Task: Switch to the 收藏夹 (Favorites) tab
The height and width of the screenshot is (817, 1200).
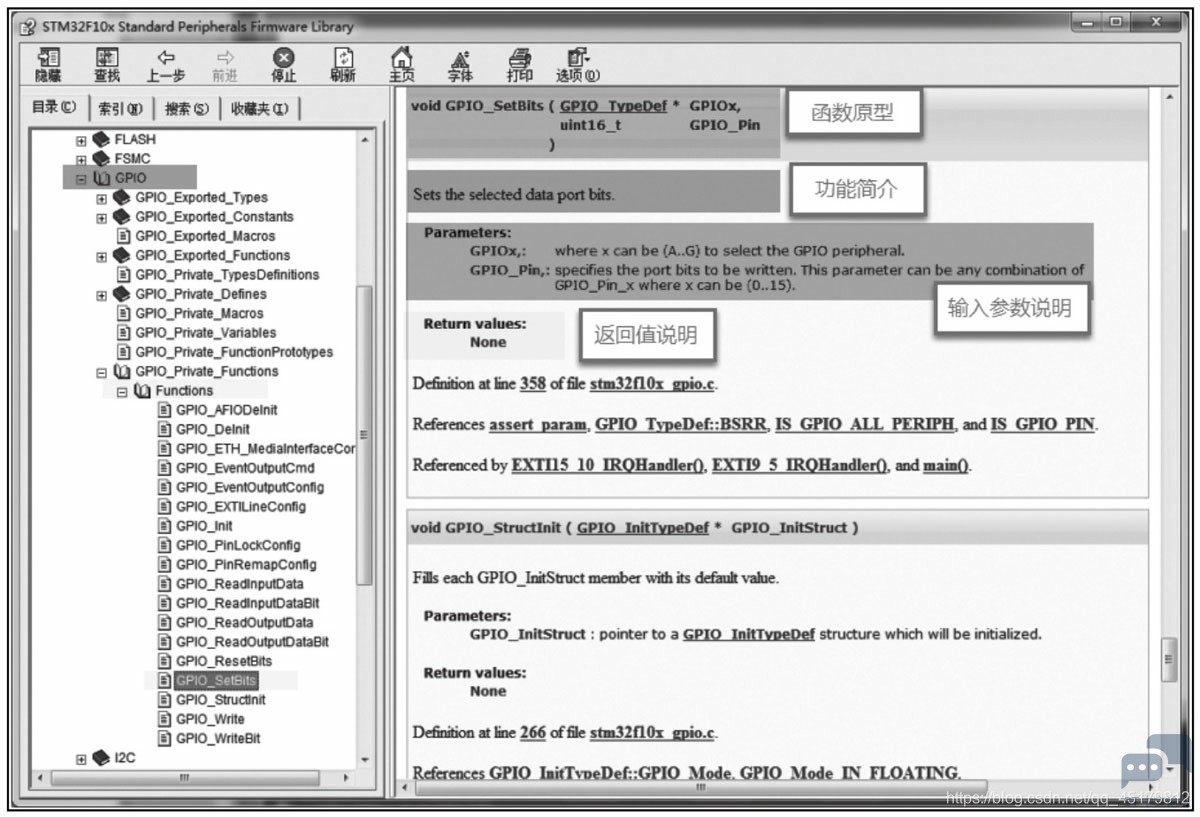Action: click(259, 109)
